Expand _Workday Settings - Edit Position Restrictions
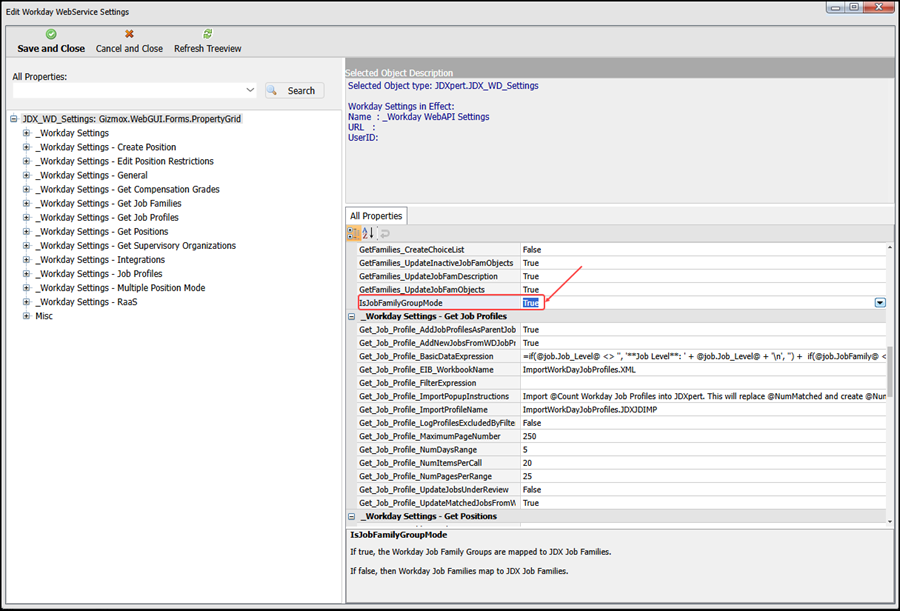 (x=26, y=161)
